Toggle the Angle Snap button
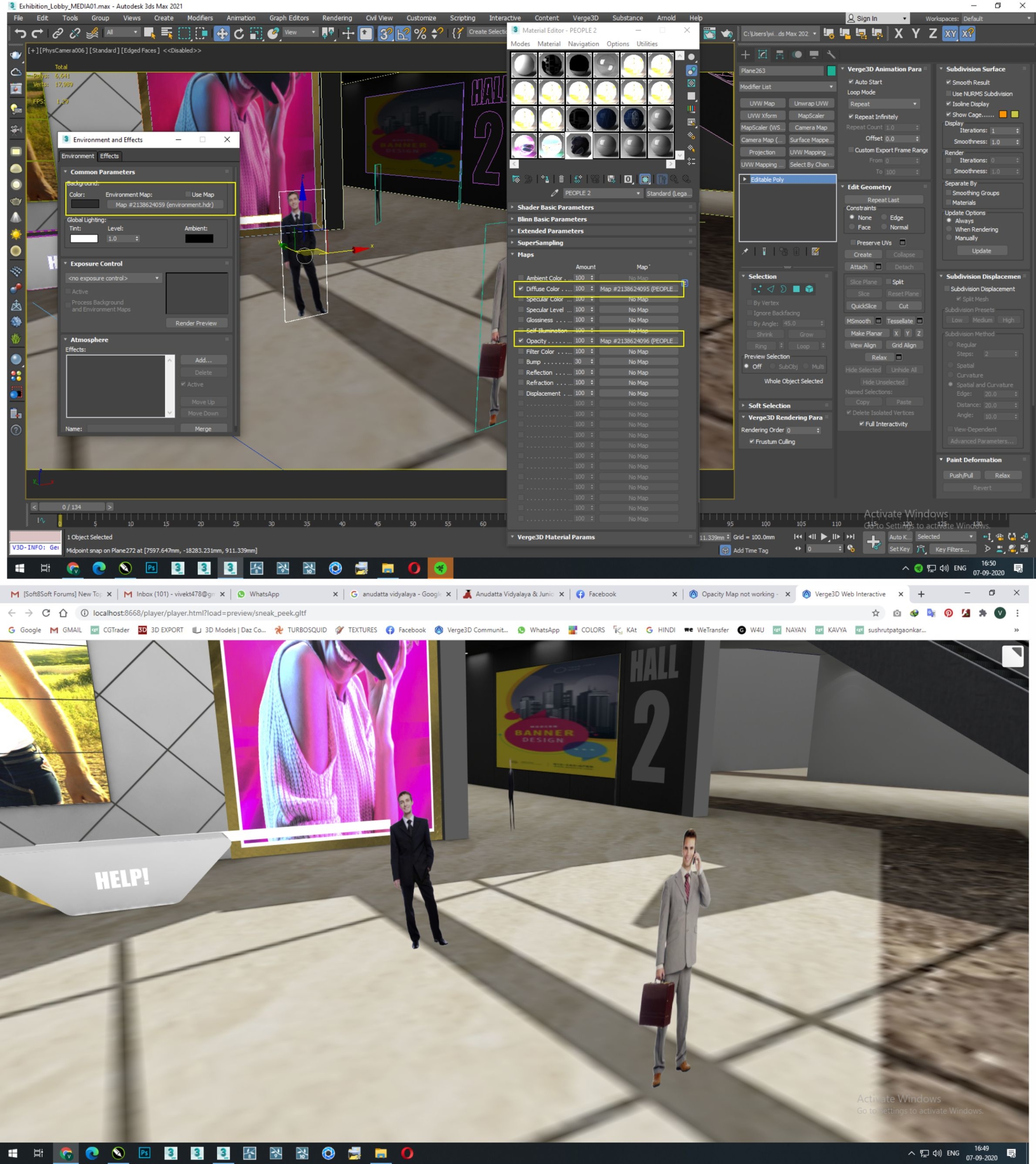 [403, 34]
